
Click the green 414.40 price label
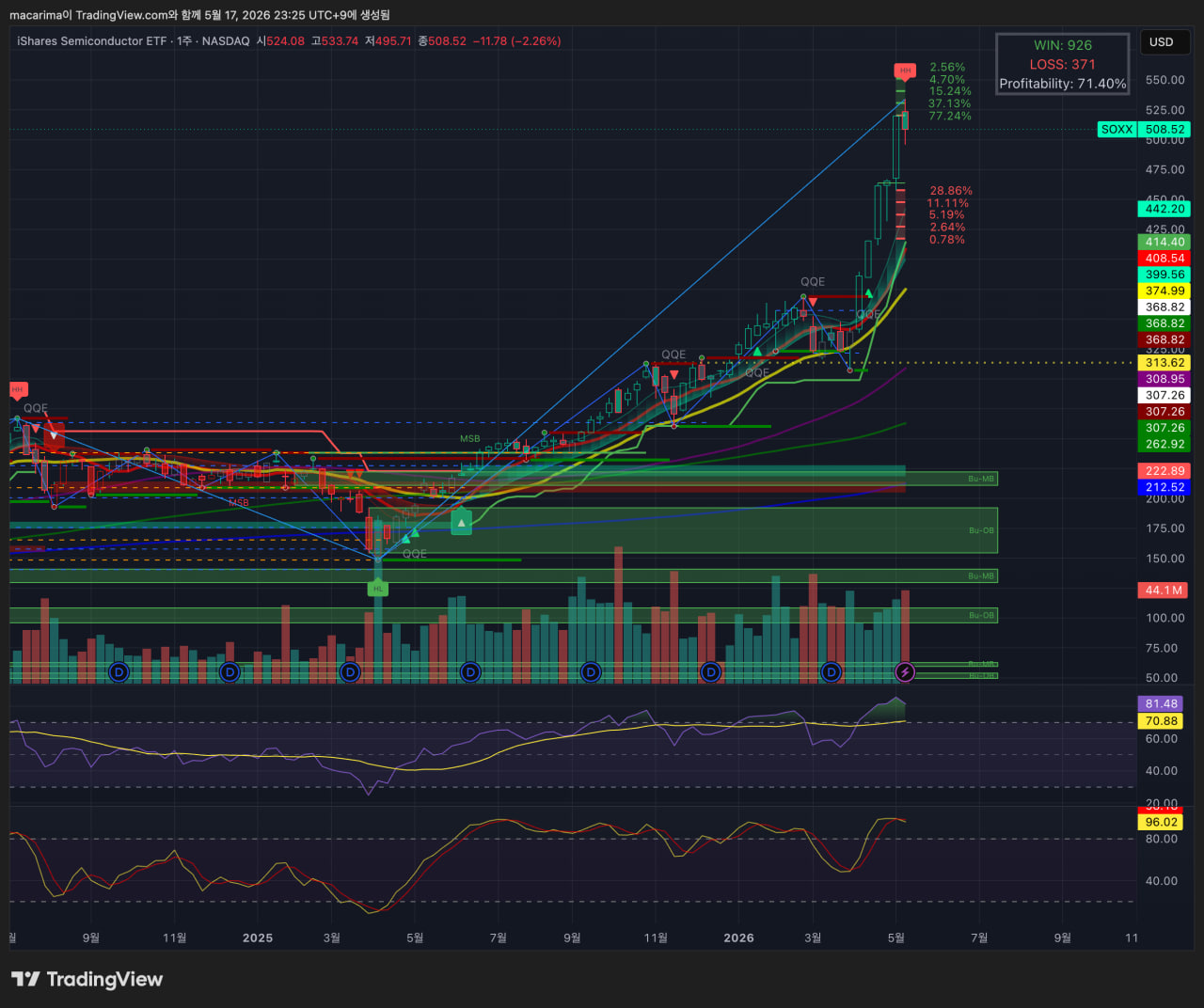pyautogui.click(x=1164, y=243)
